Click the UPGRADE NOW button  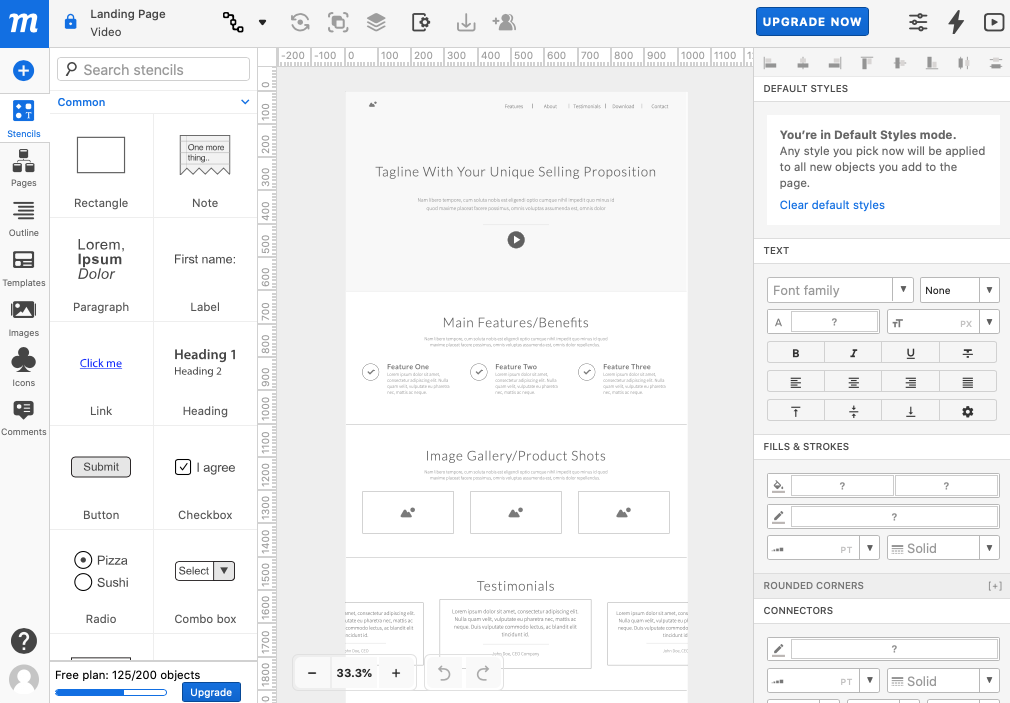coord(812,22)
